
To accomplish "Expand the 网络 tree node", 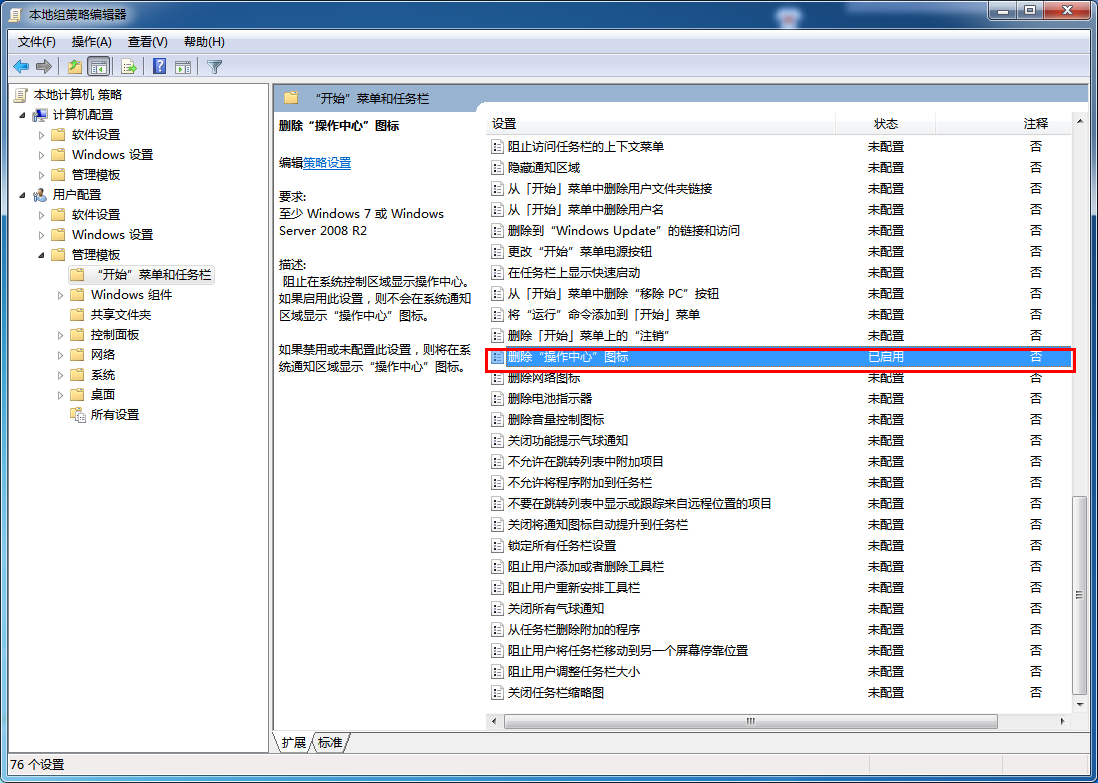I will (x=60, y=355).
